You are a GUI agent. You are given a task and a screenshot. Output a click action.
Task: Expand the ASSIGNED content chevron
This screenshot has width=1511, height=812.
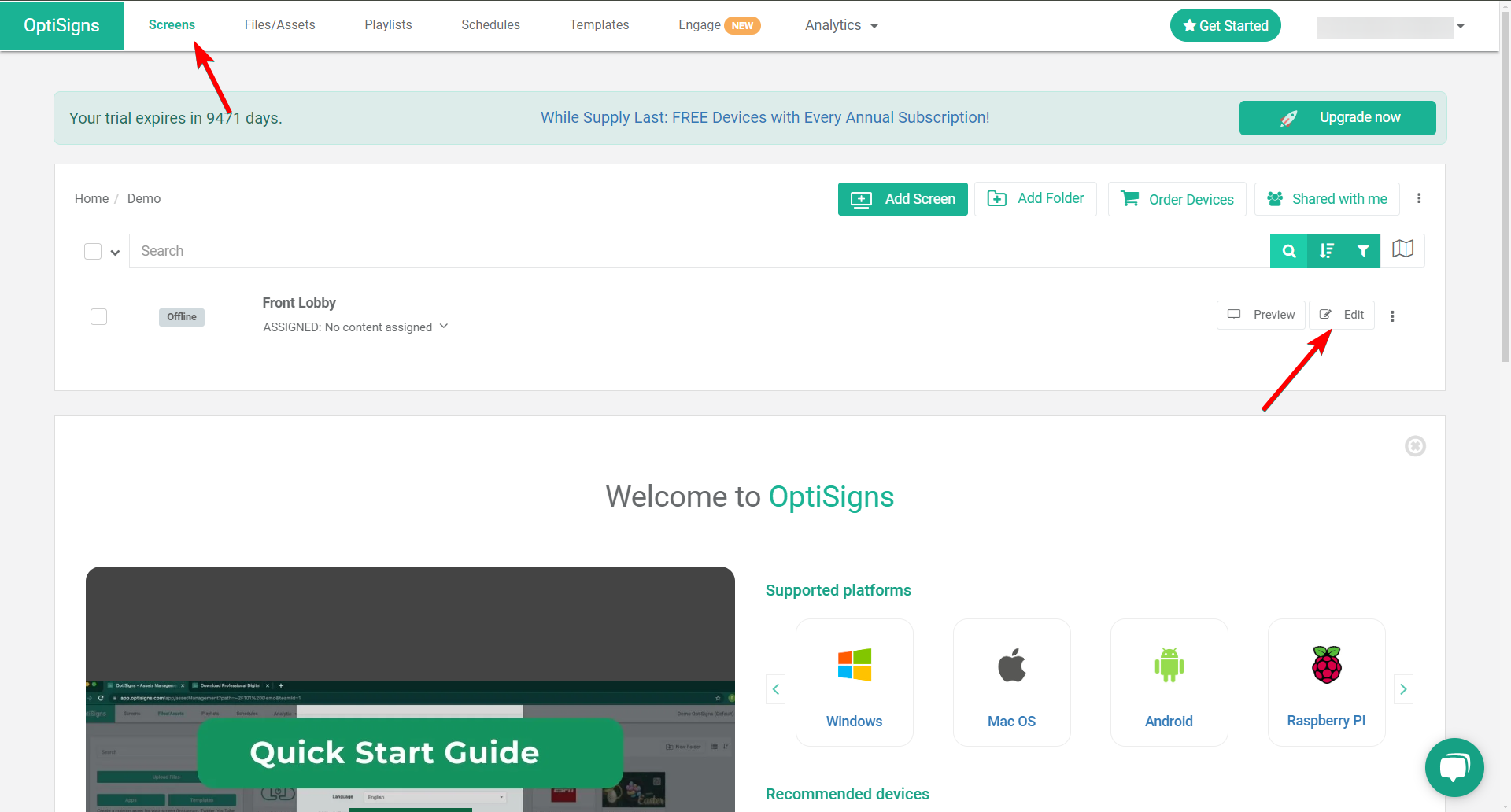[444, 326]
